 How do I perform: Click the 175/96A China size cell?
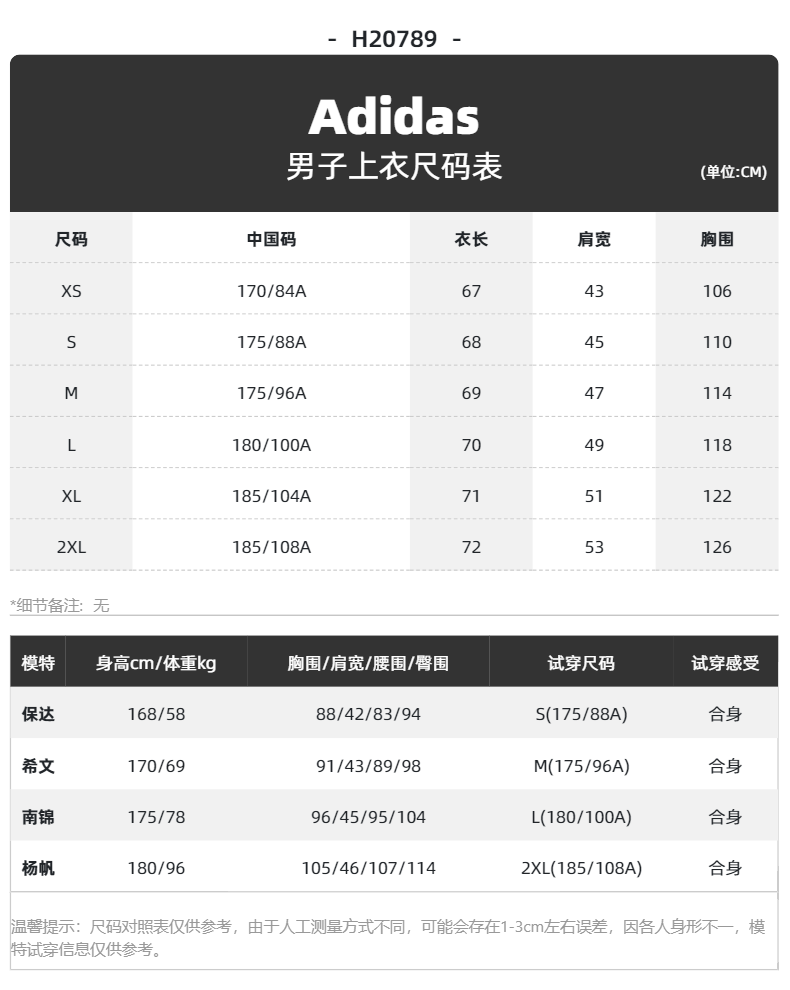(272, 393)
